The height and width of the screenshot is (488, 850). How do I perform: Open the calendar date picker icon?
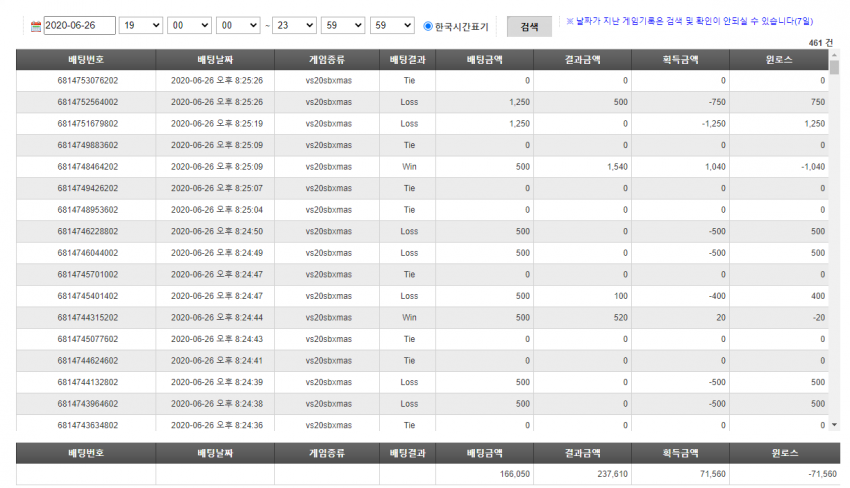click(x=36, y=26)
